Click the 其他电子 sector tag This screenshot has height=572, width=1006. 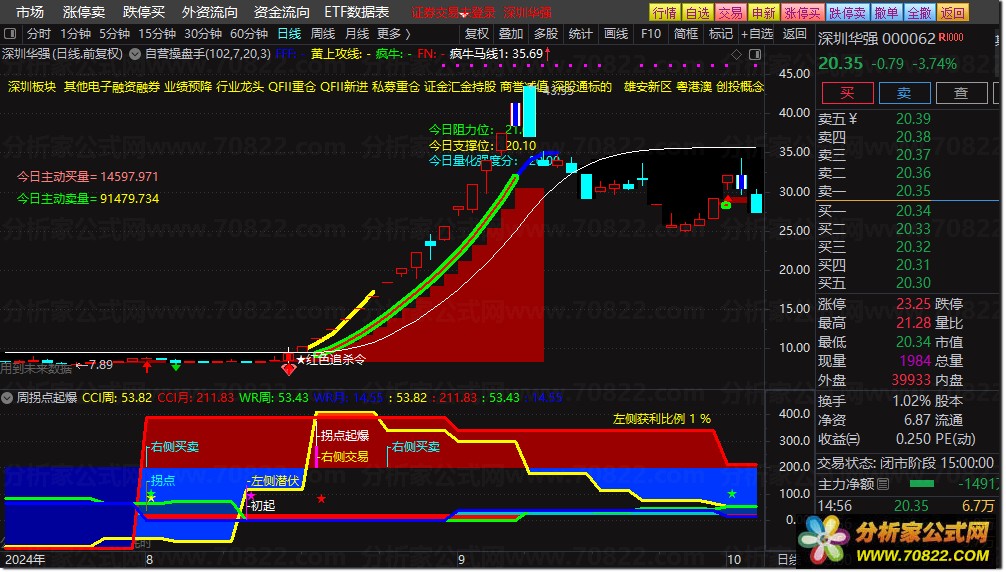point(87,87)
